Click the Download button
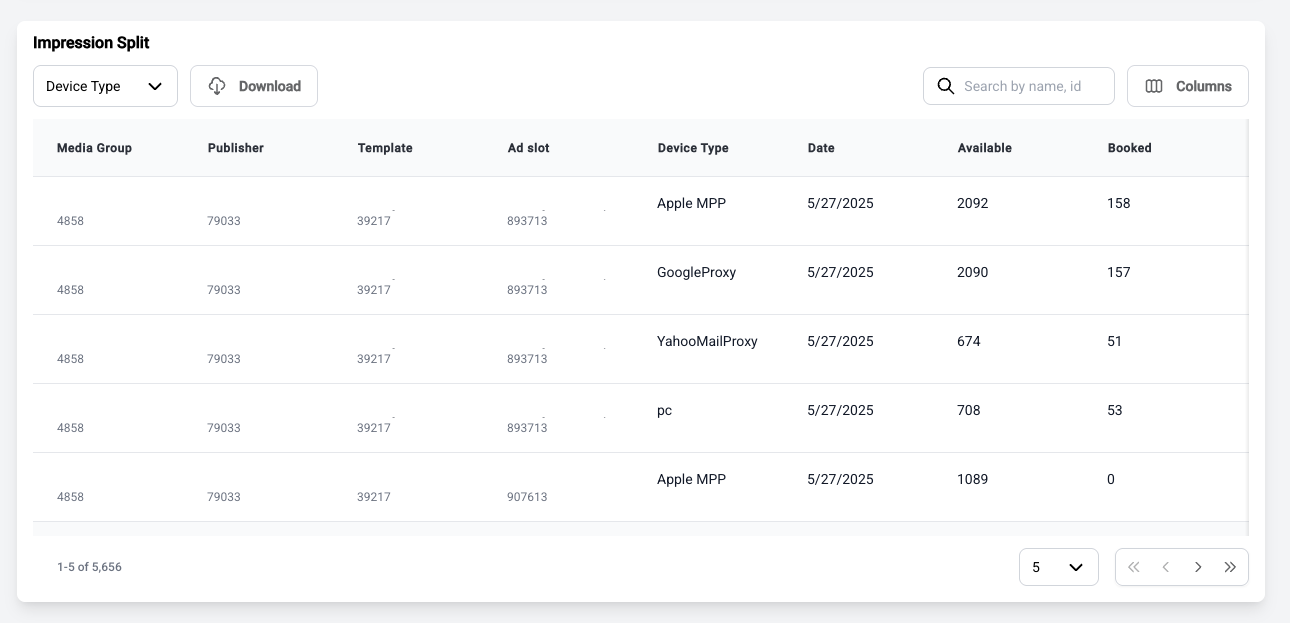Image resolution: width=1290 pixels, height=623 pixels. 254,86
